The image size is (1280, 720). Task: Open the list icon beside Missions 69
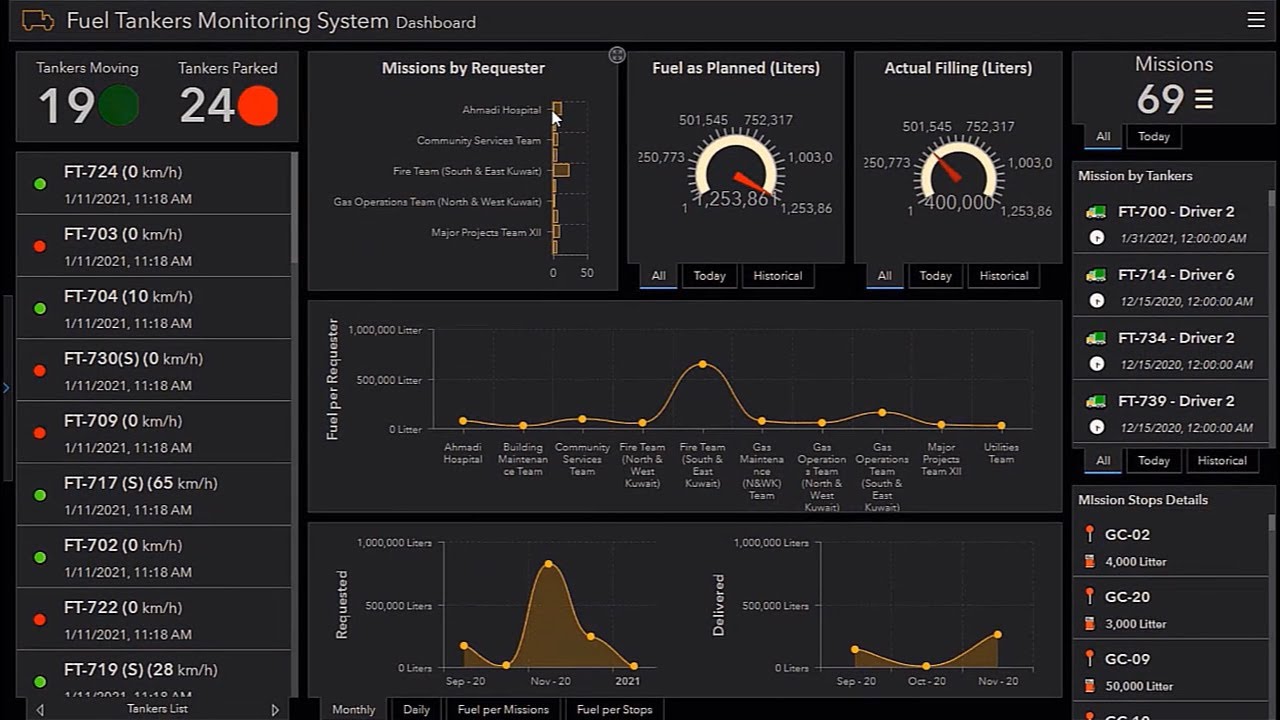[1204, 99]
